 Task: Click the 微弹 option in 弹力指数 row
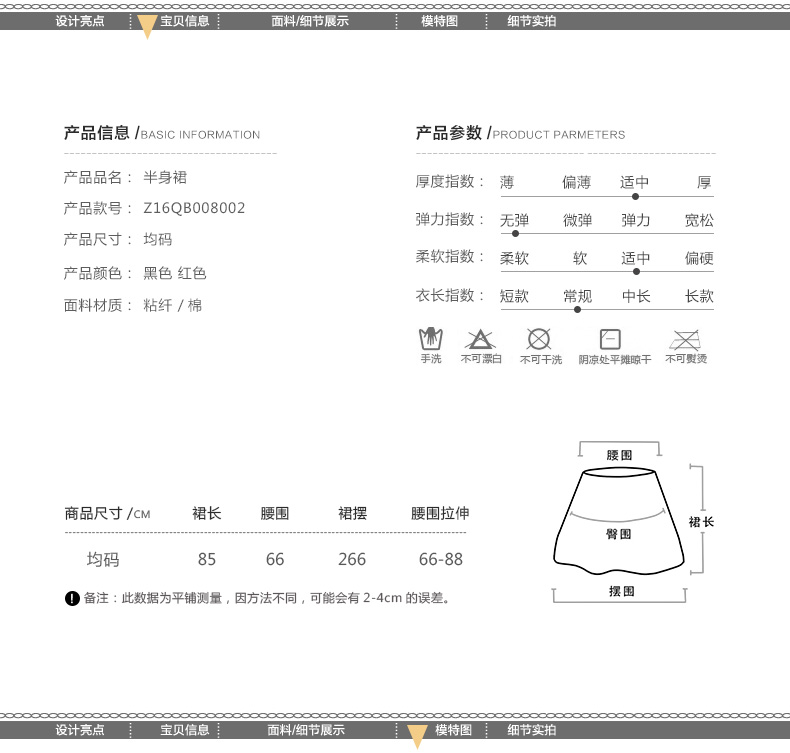tap(577, 220)
